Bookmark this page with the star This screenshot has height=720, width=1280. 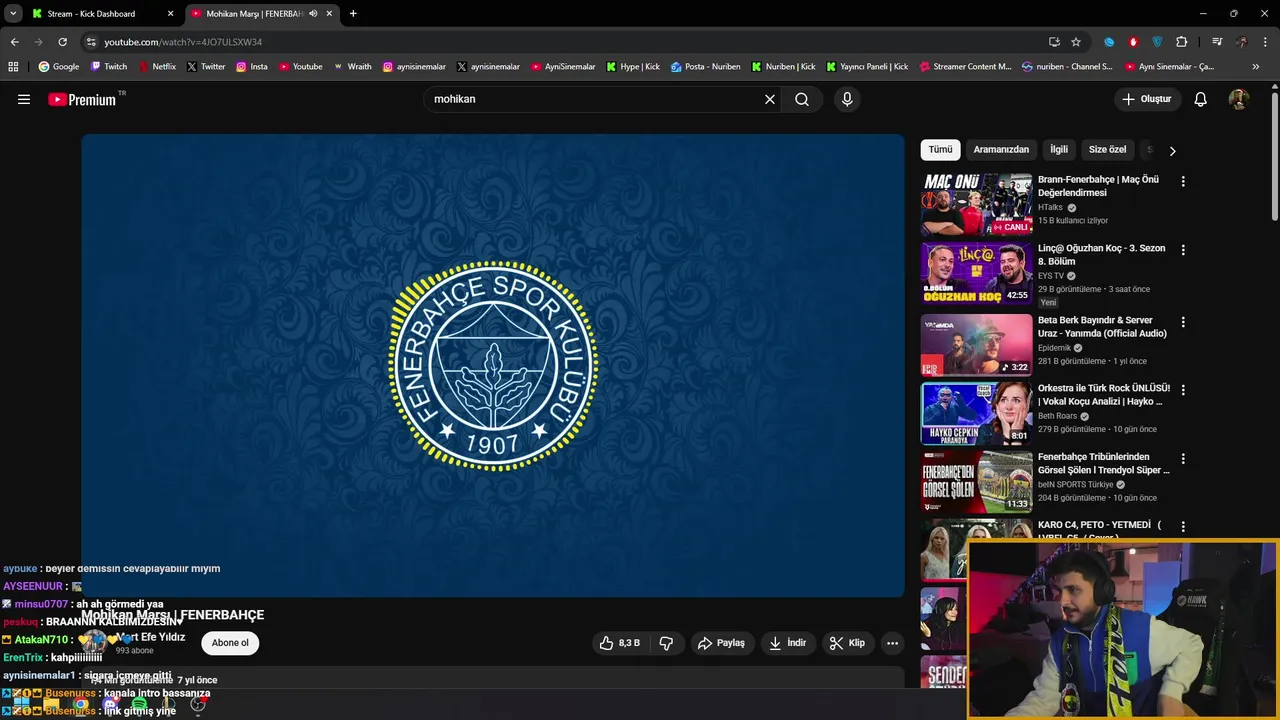pos(1076,42)
